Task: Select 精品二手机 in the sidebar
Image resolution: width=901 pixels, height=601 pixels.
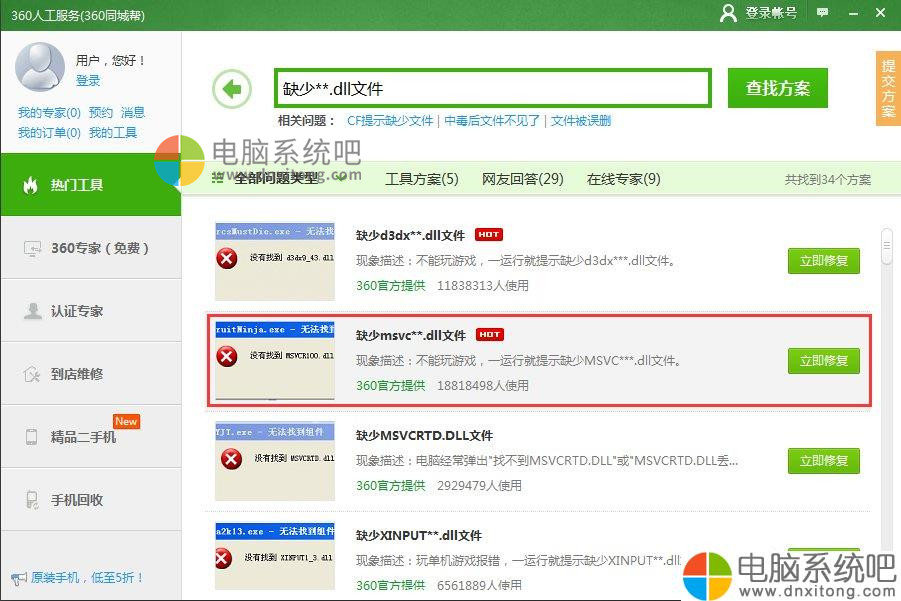Action: (91, 437)
